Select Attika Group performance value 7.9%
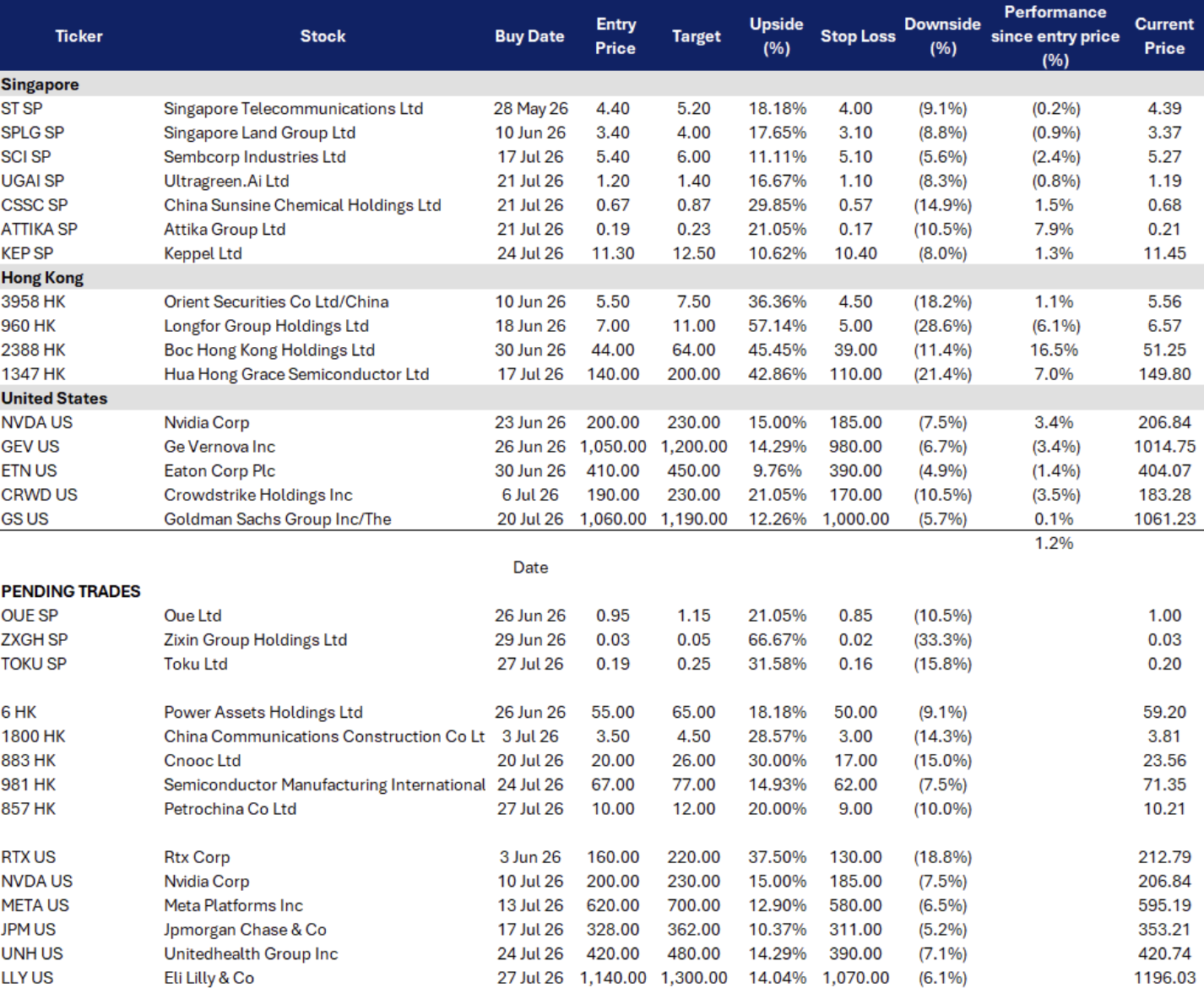Viewport: 1204px width, 988px height. [x=1054, y=230]
